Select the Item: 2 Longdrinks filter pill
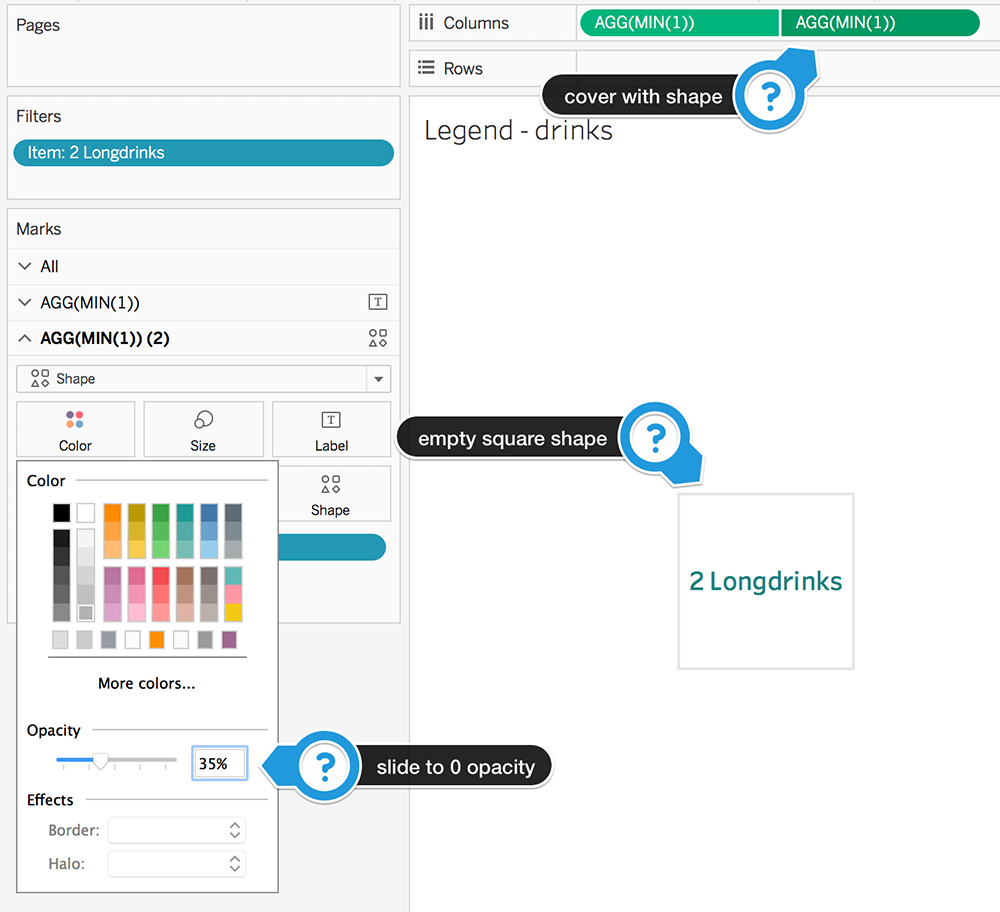The width and height of the screenshot is (1000, 912). click(203, 153)
